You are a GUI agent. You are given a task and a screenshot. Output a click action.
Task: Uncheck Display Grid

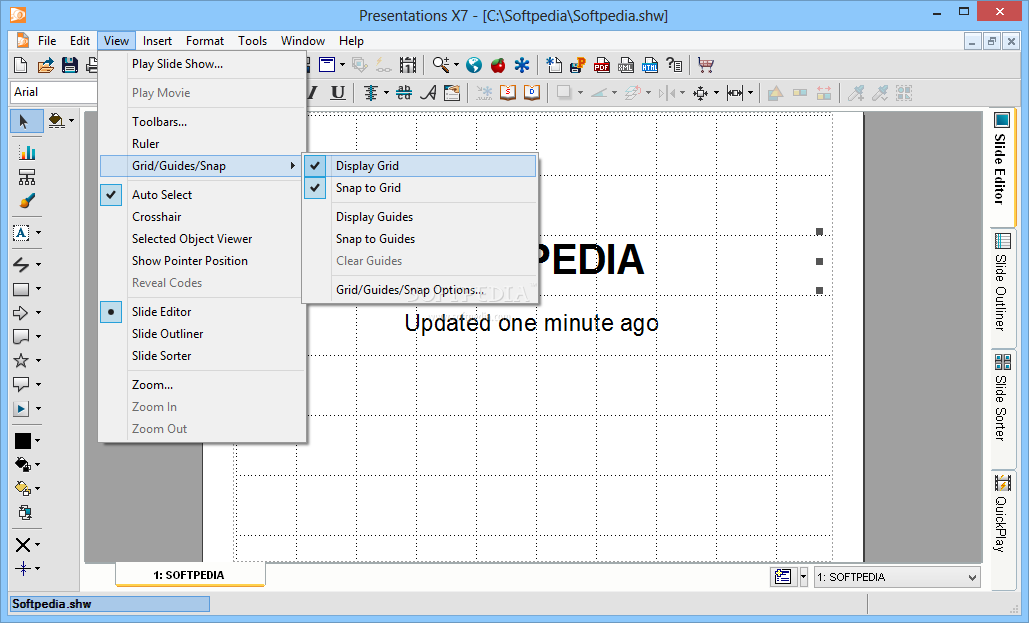tap(419, 166)
